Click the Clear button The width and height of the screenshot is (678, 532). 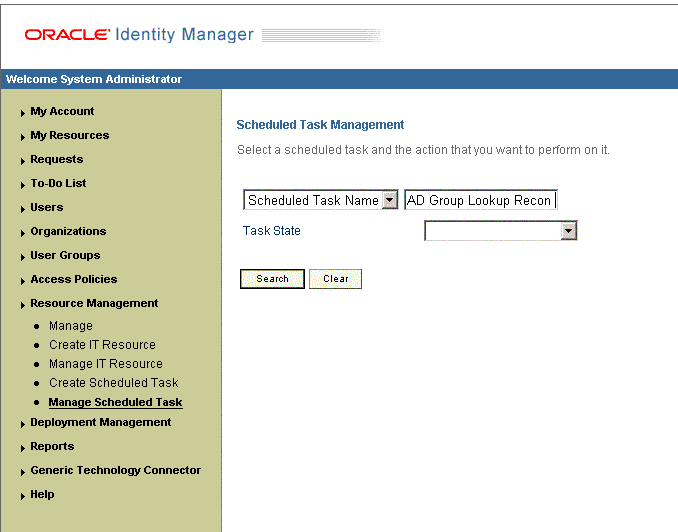coord(336,279)
